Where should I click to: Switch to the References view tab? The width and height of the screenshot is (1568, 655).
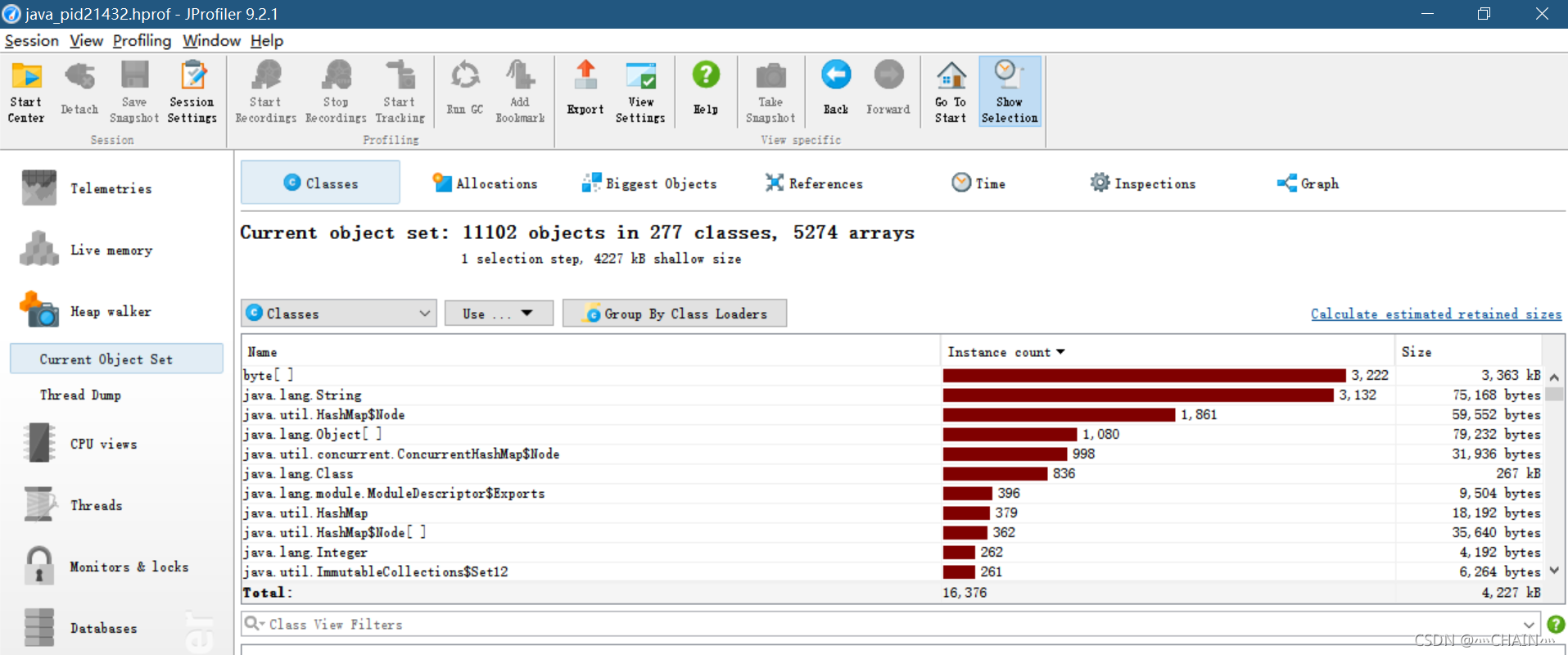814,183
